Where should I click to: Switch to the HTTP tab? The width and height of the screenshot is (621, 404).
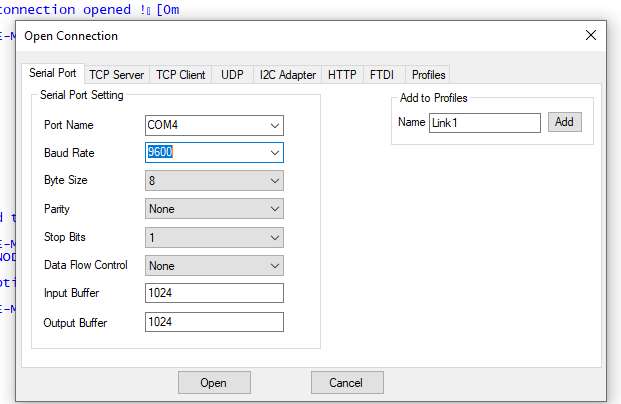click(342, 75)
